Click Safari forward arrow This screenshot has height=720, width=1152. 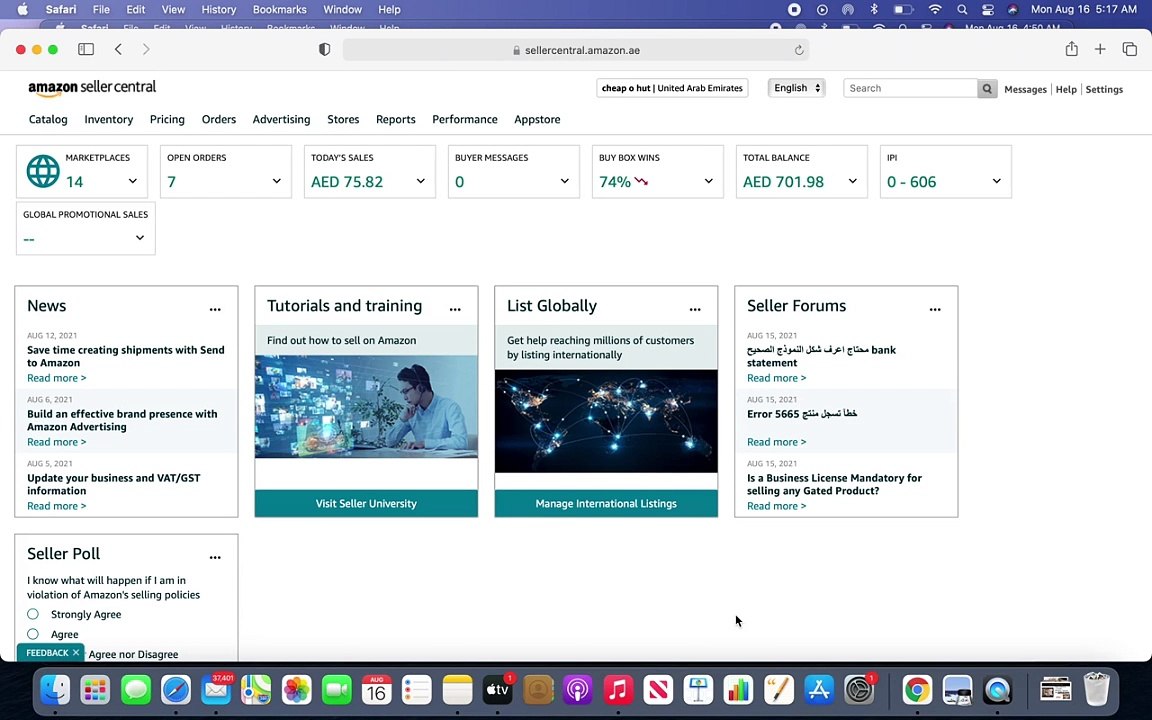point(146,49)
